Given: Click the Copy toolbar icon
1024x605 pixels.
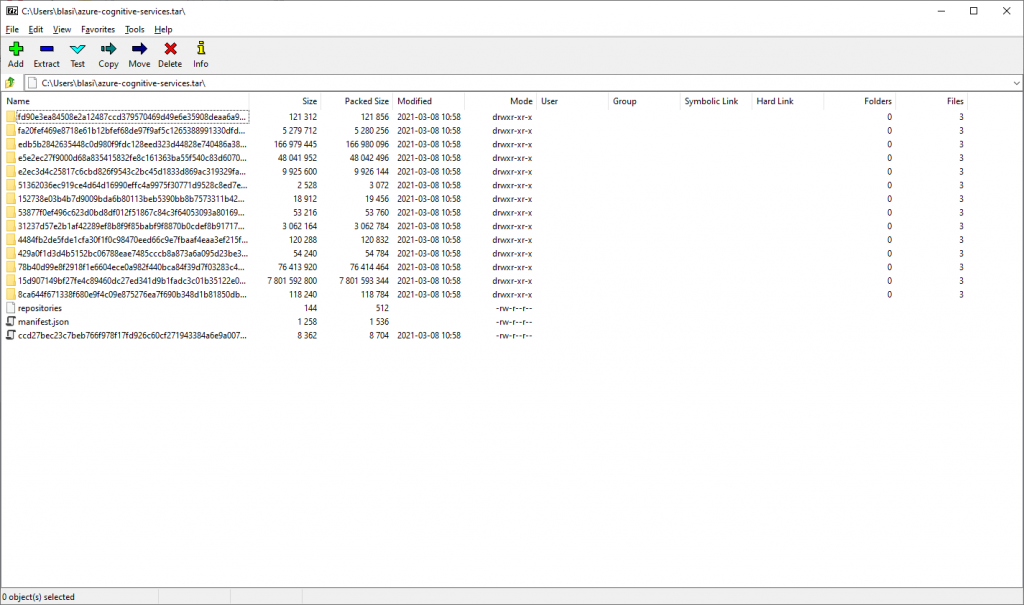Looking at the screenshot, I should click(x=108, y=54).
